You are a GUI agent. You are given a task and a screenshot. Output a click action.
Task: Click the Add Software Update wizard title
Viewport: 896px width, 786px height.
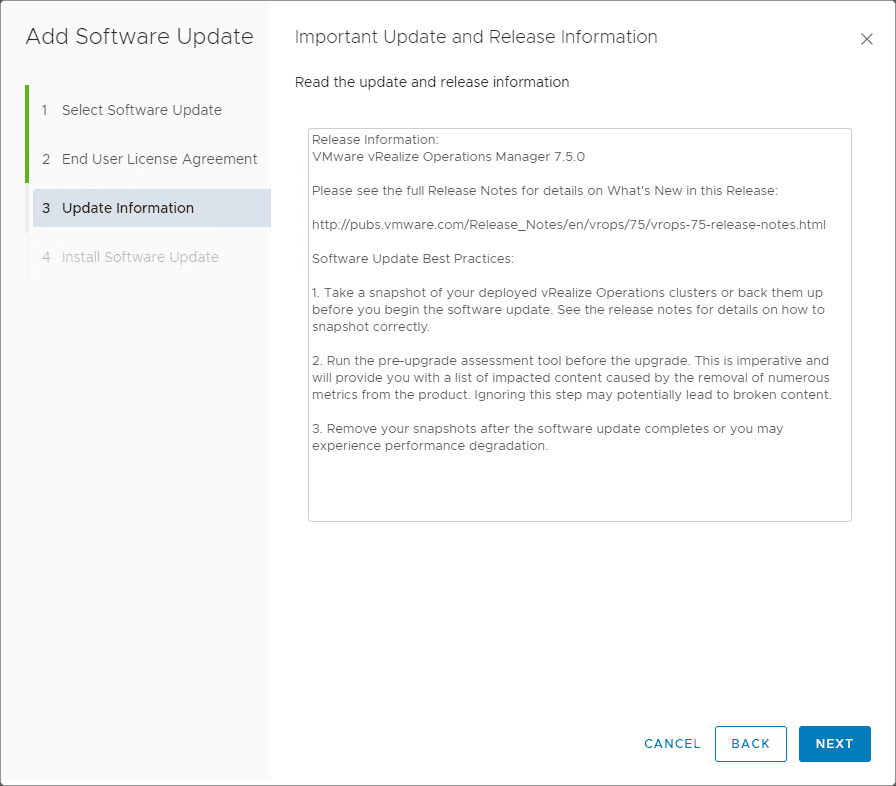(x=139, y=37)
